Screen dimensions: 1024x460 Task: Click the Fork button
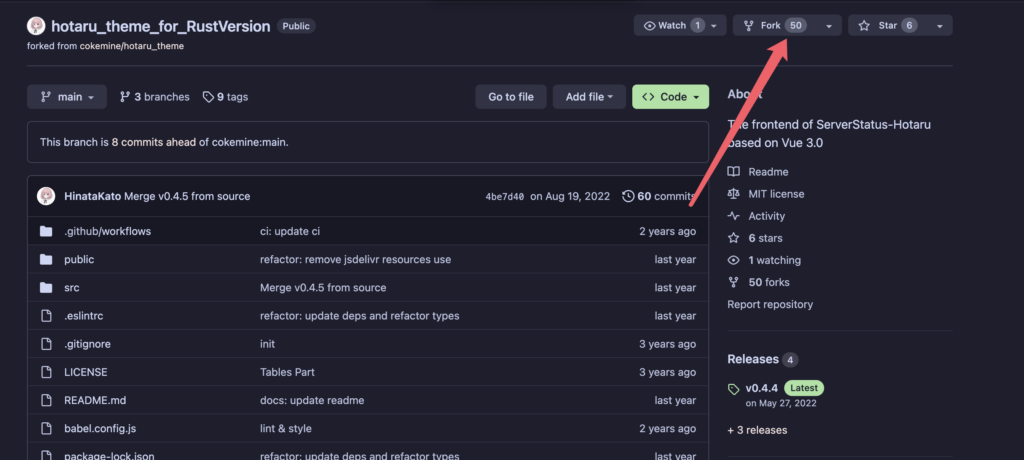click(x=776, y=25)
